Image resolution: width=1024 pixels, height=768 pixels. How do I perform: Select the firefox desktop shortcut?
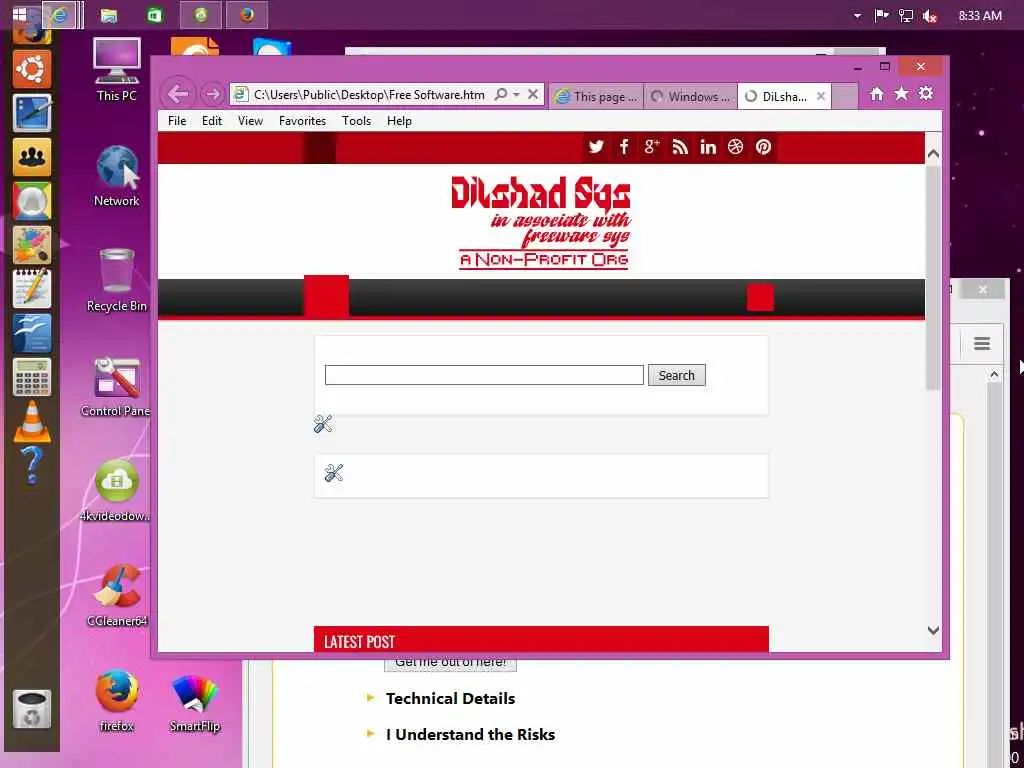(117, 700)
